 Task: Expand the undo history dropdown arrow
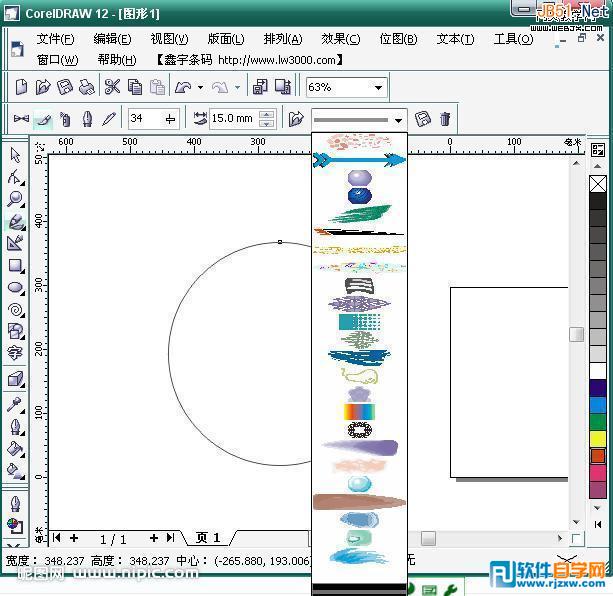point(200,87)
